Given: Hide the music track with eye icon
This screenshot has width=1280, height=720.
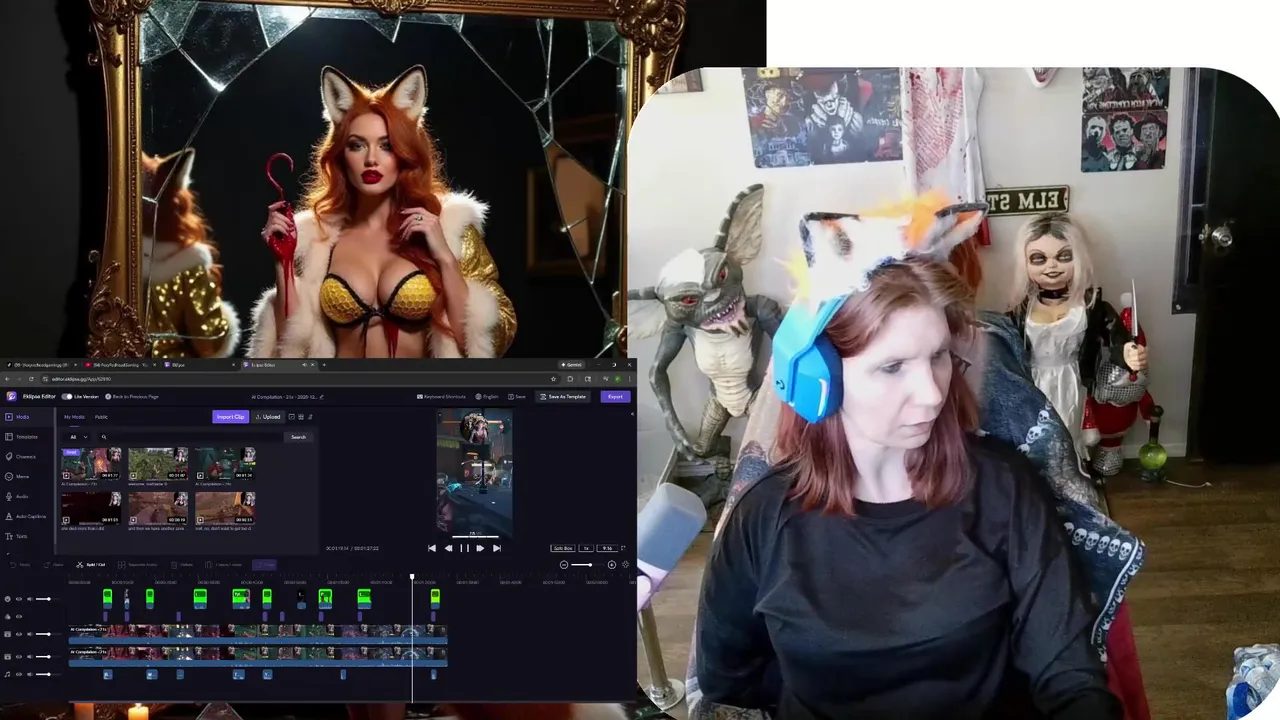Looking at the screenshot, I should tap(19, 674).
